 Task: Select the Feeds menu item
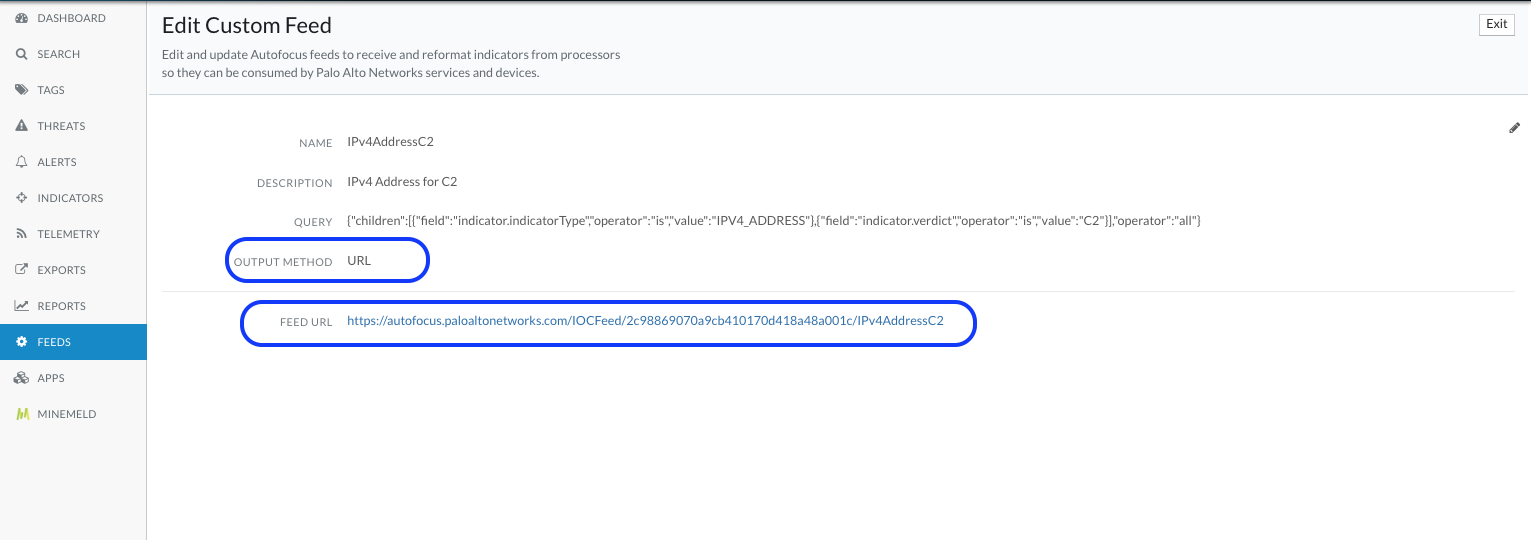pos(73,342)
